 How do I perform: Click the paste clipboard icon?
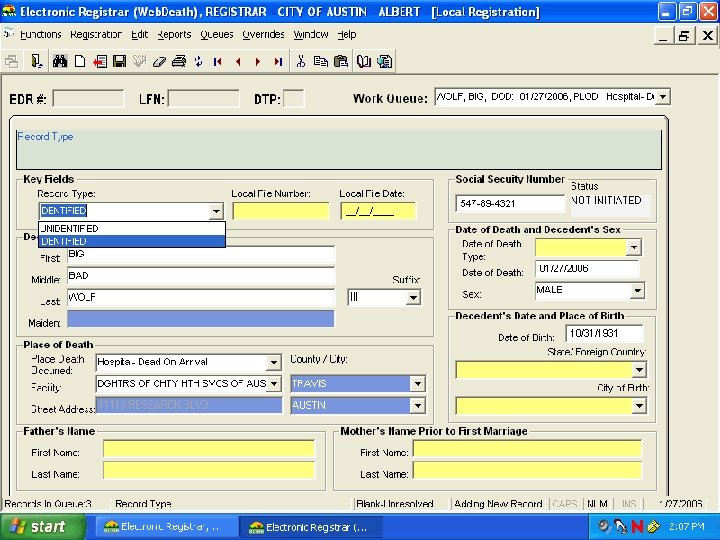point(340,61)
